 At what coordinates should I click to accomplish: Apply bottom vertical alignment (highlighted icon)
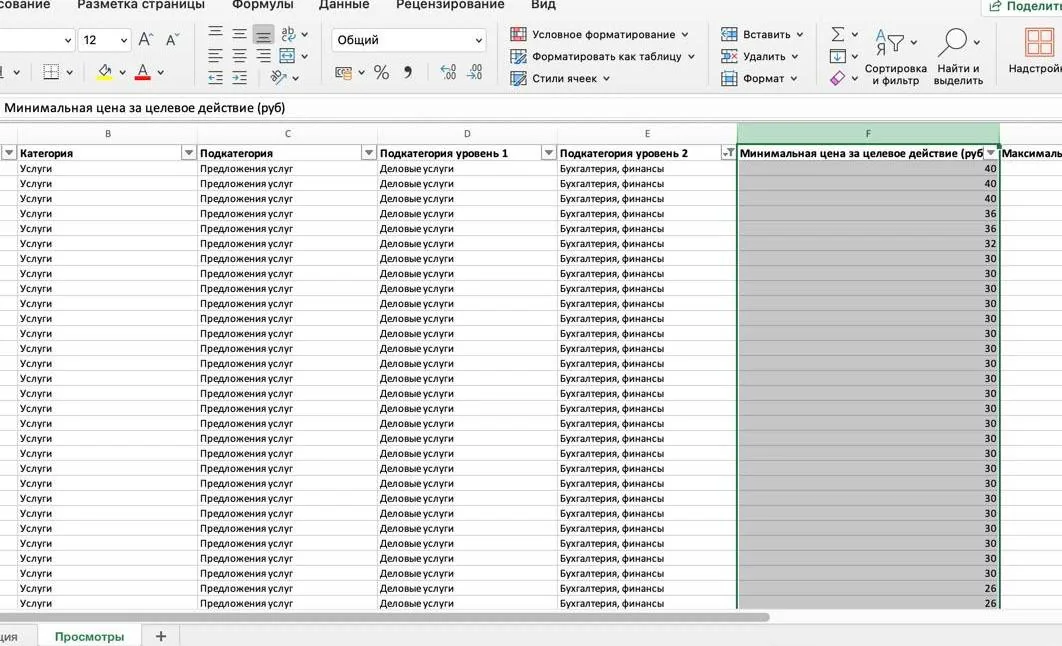click(263, 35)
